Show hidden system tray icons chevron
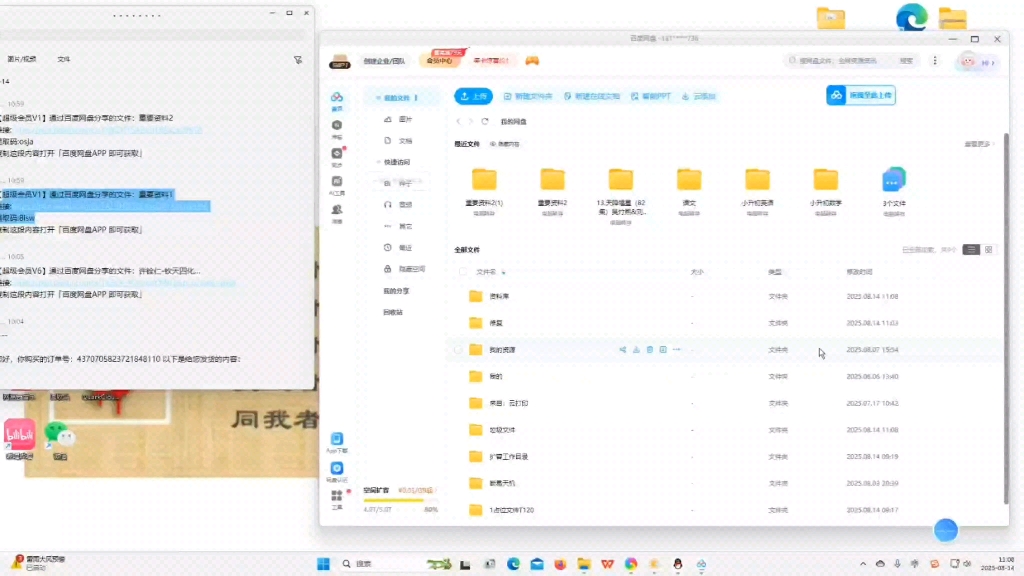Viewport: 1024px width, 576px height. (x=863, y=564)
